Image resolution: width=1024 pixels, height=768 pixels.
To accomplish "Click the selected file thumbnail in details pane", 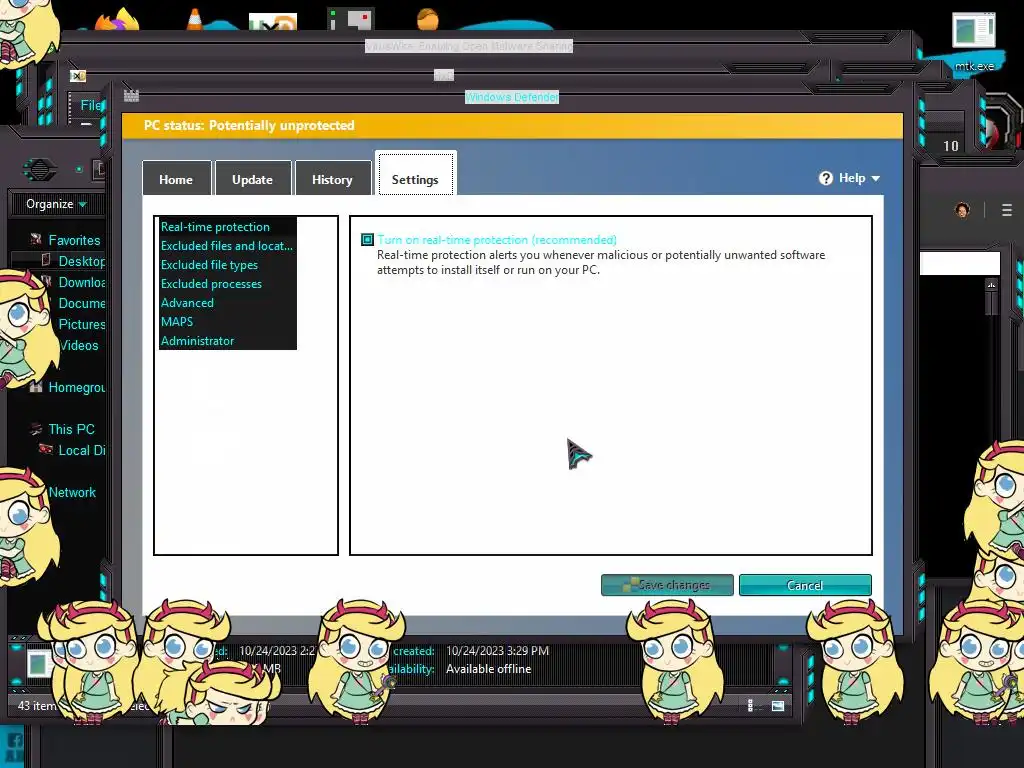I will (x=38, y=664).
